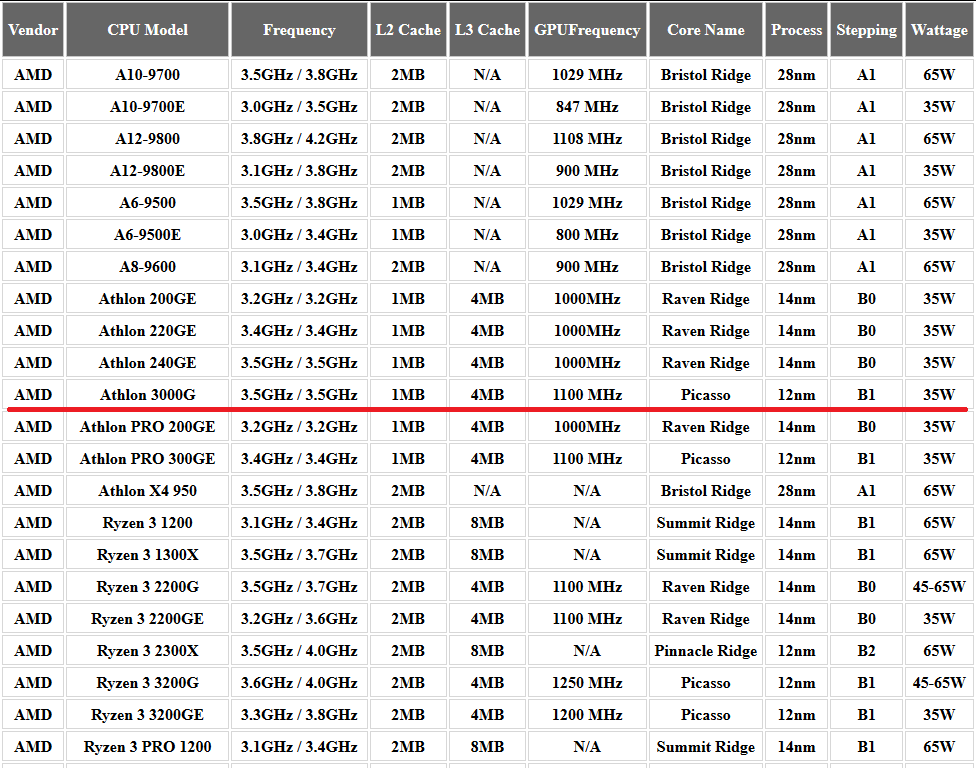
Task: Click the 1200 MHz GPU frequency cell
Action: coord(587,714)
